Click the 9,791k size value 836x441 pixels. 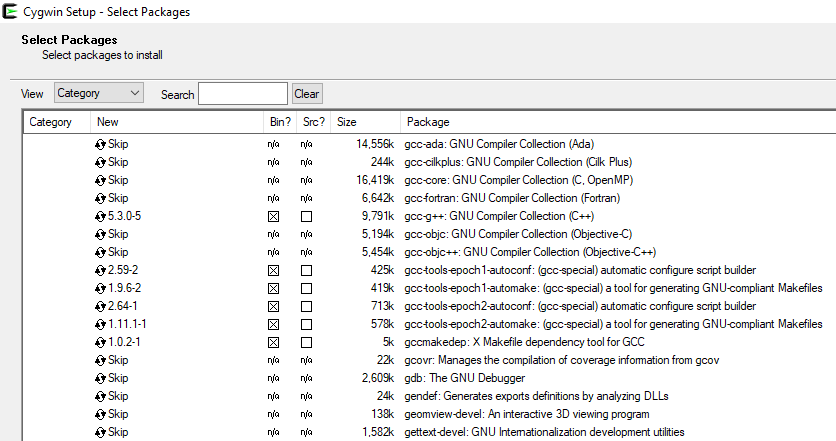[x=378, y=216]
